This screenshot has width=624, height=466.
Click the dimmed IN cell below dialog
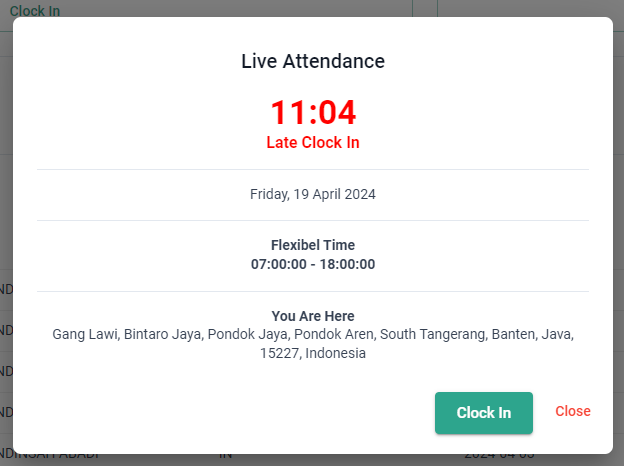click(x=226, y=457)
